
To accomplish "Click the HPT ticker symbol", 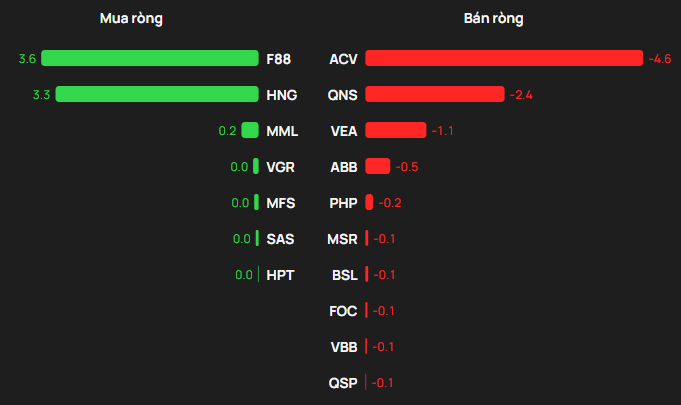I will (280, 275).
